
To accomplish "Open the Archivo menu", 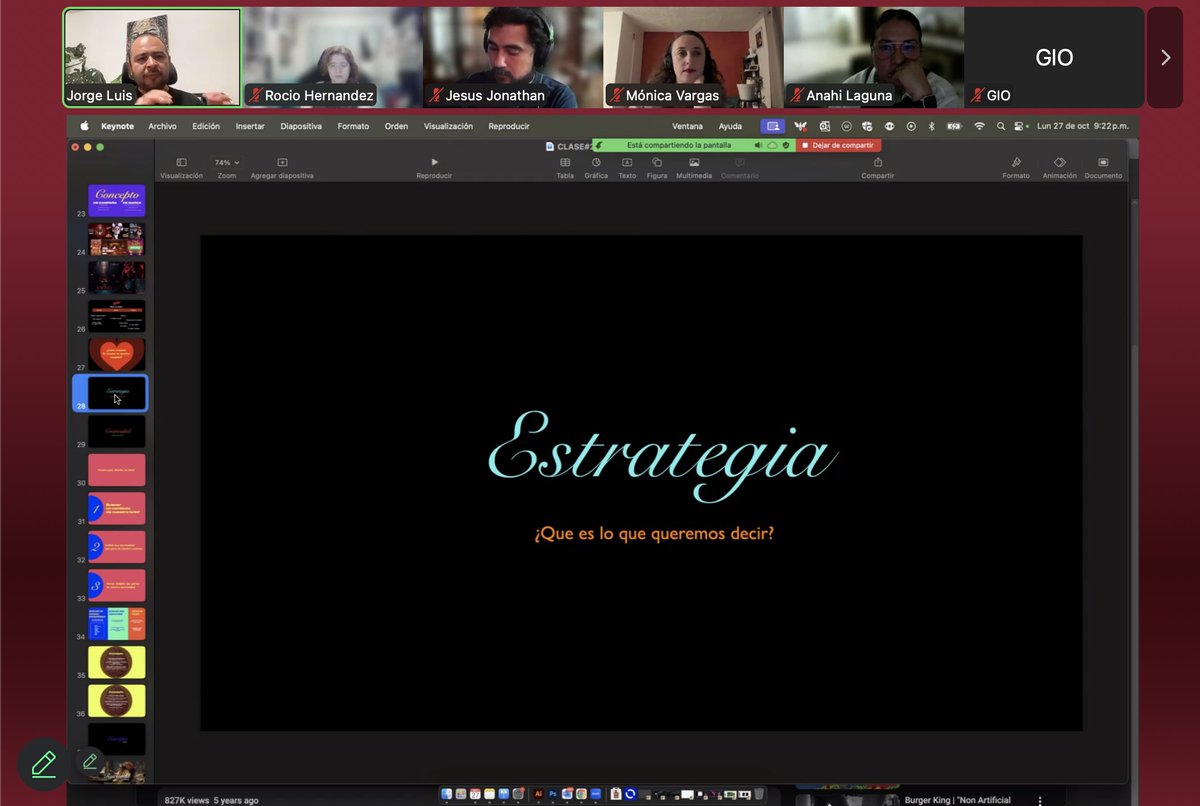I will coord(162,126).
